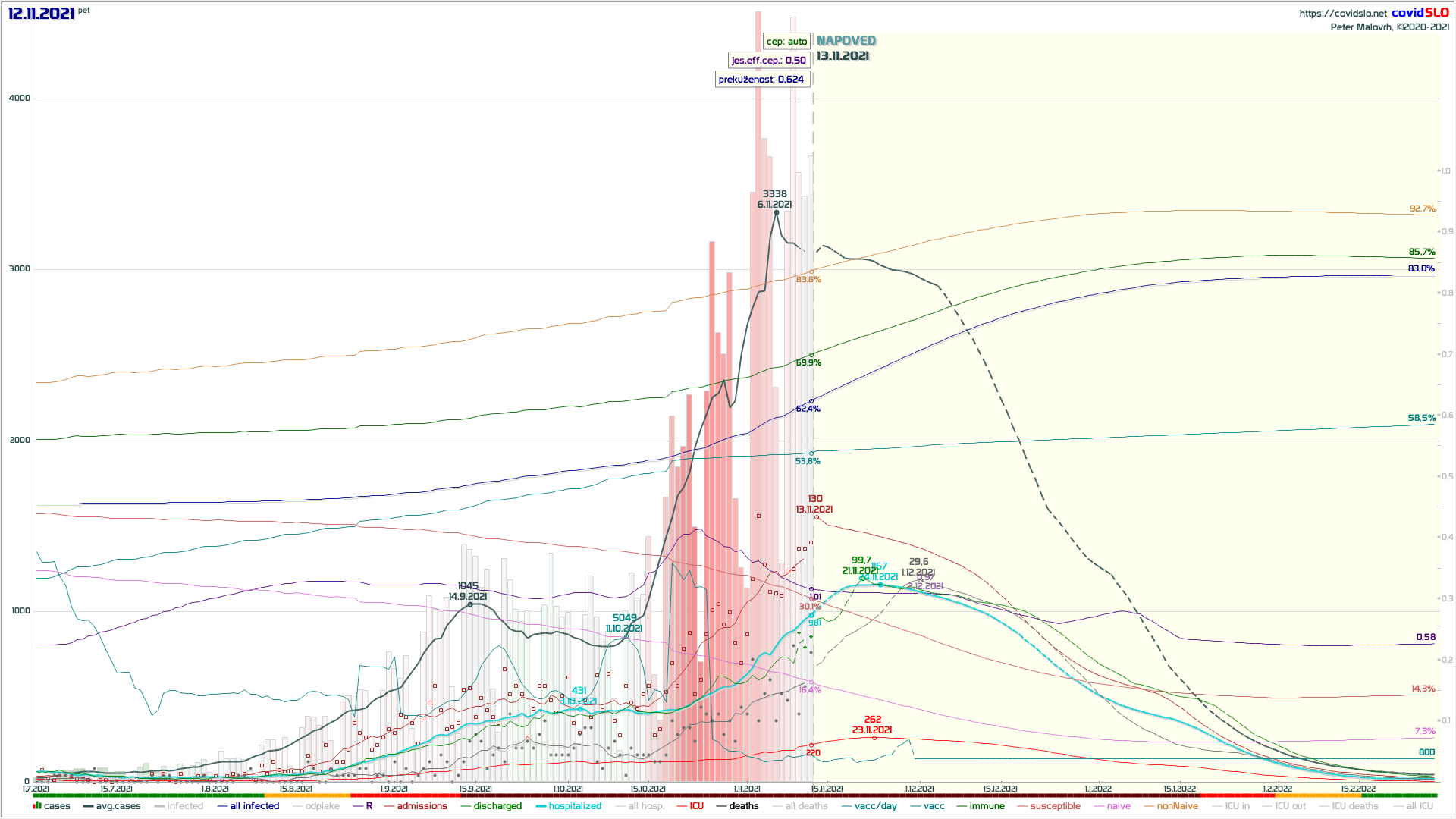Toggle the immune legend entry
Screen dimensions: 1456x819
[987, 806]
